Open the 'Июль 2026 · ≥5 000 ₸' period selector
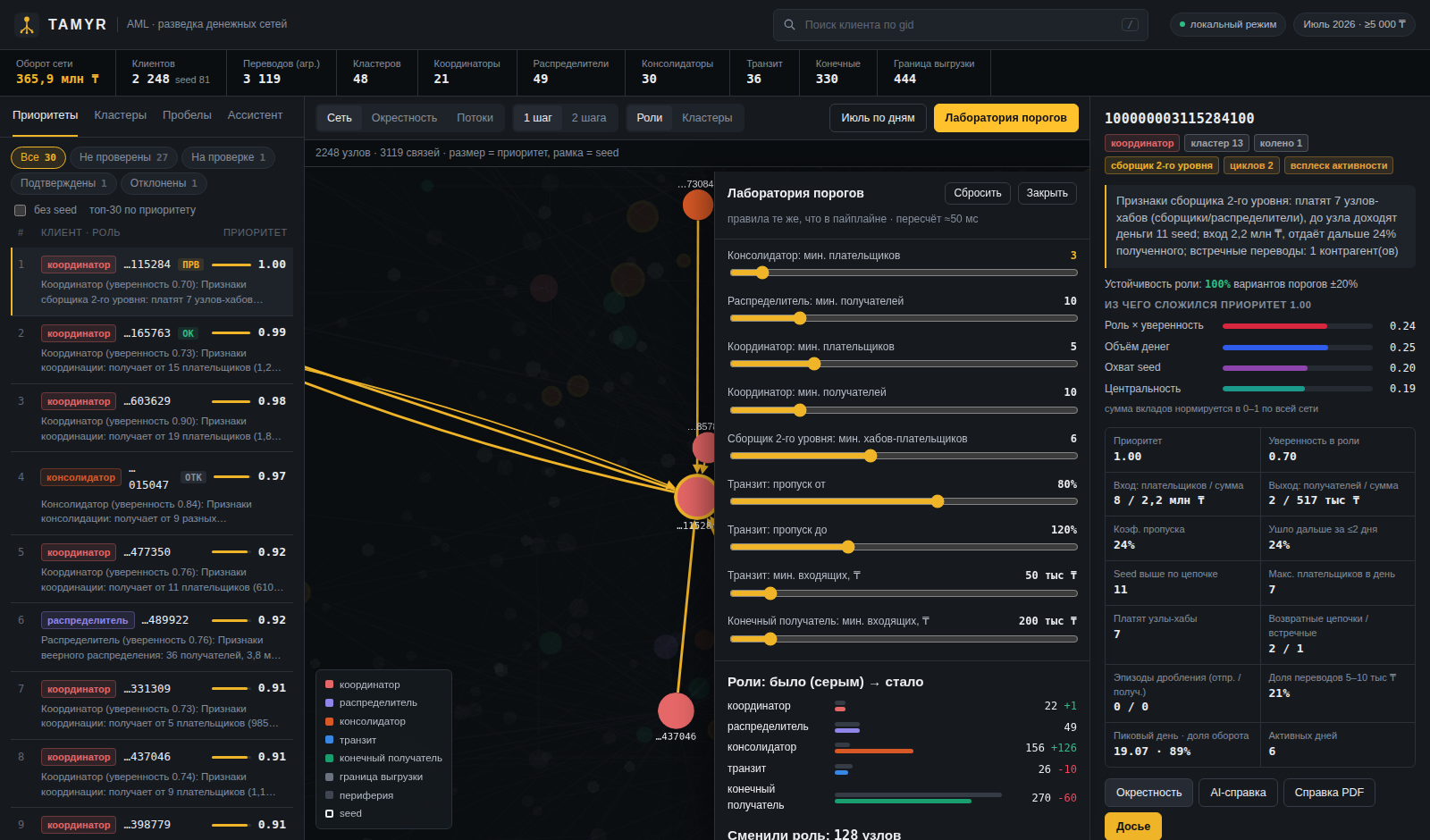Viewport: 1430px width, 840px height. pyautogui.click(x=1354, y=24)
